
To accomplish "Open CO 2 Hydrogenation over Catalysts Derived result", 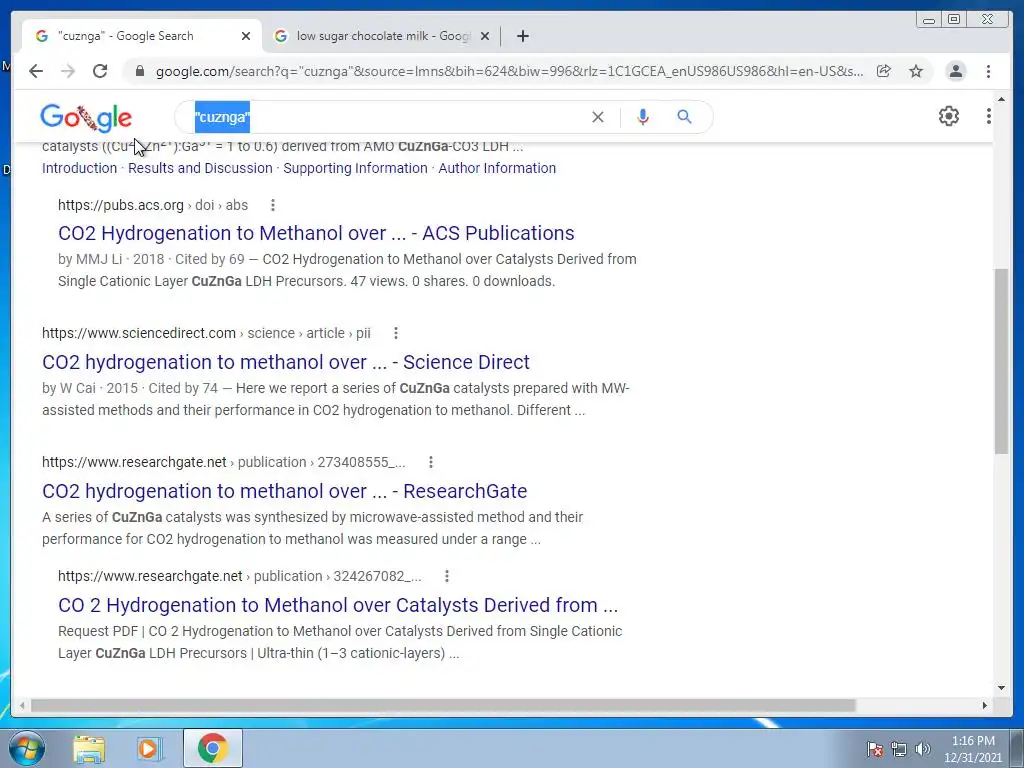I will [x=338, y=605].
